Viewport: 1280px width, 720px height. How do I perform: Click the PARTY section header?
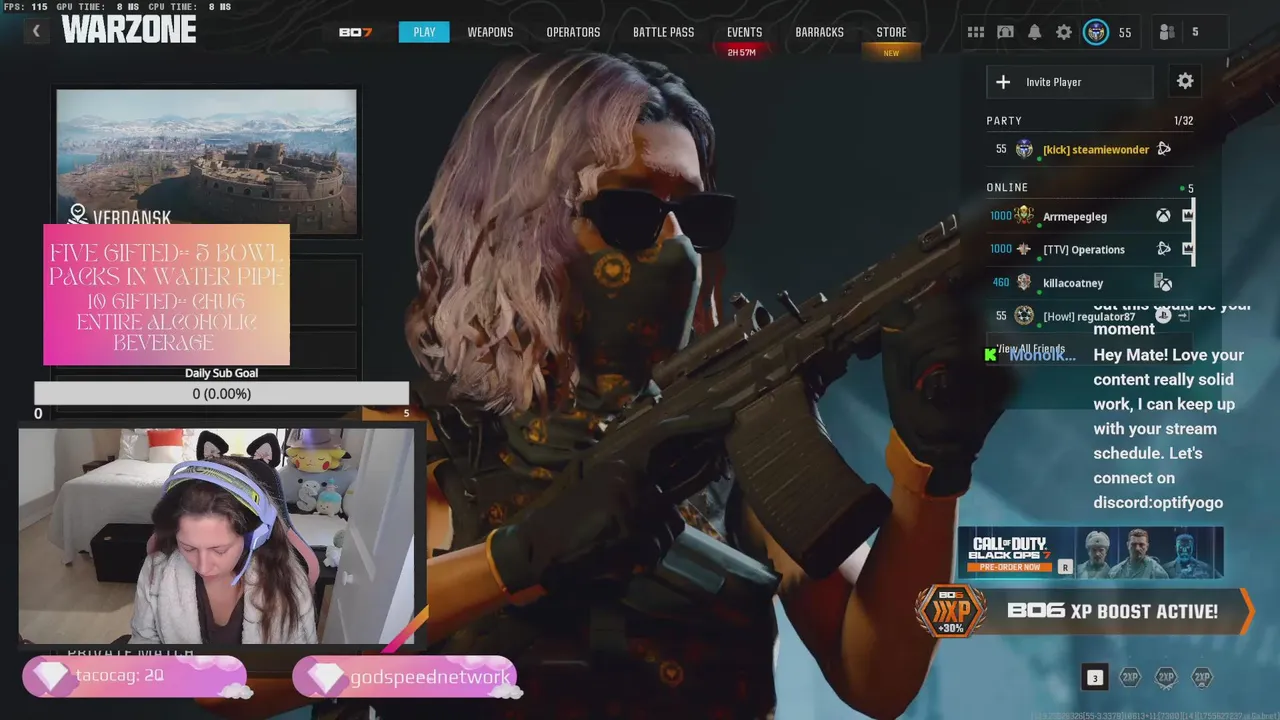pos(1004,120)
